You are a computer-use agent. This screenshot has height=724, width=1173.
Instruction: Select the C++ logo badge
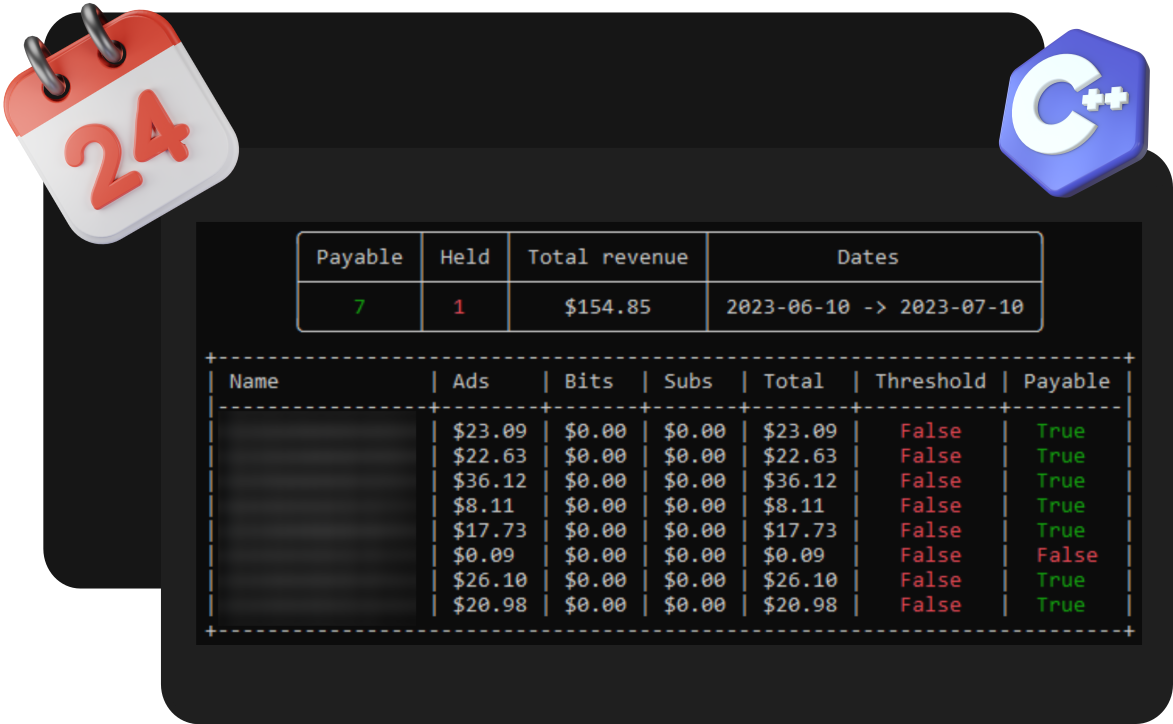pos(1070,110)
